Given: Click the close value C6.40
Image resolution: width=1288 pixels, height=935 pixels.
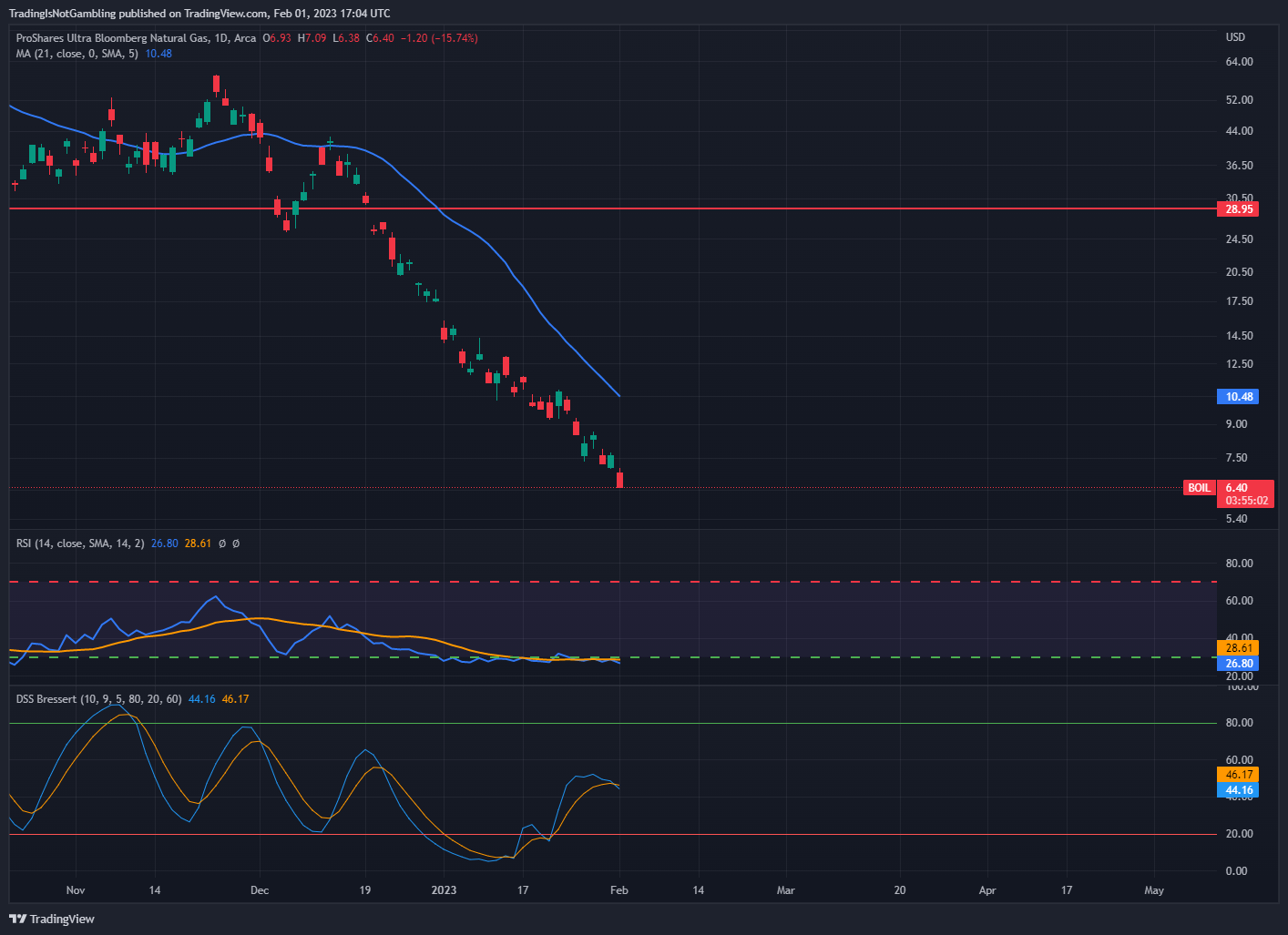Looking at the screenshot, I should pyautogui.click(x=380, y=38).
